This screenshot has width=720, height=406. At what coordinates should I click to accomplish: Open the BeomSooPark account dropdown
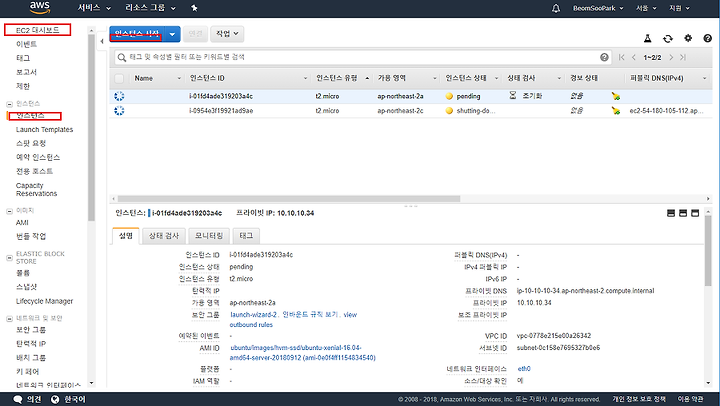pos(598,8)
